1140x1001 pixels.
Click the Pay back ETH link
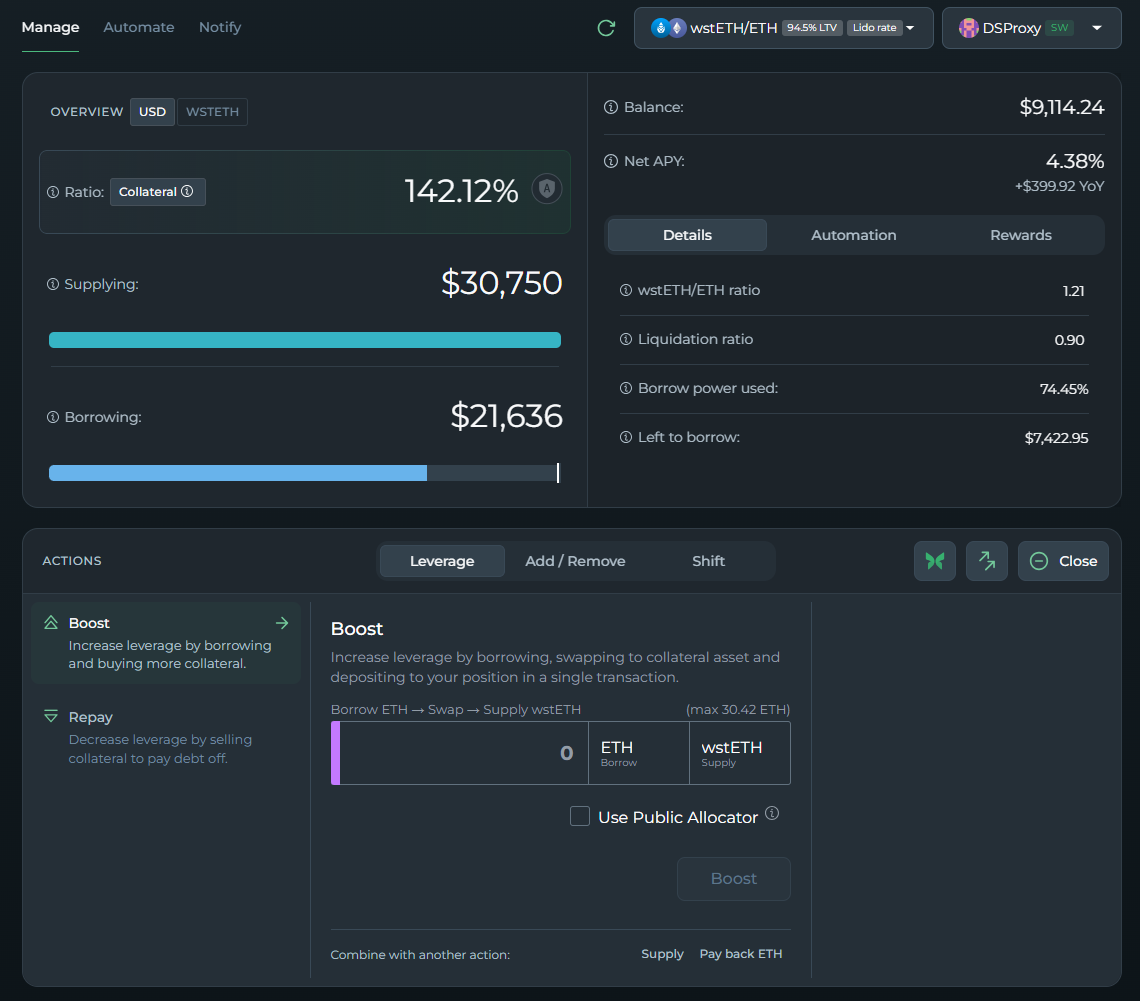tap(741, 954)
